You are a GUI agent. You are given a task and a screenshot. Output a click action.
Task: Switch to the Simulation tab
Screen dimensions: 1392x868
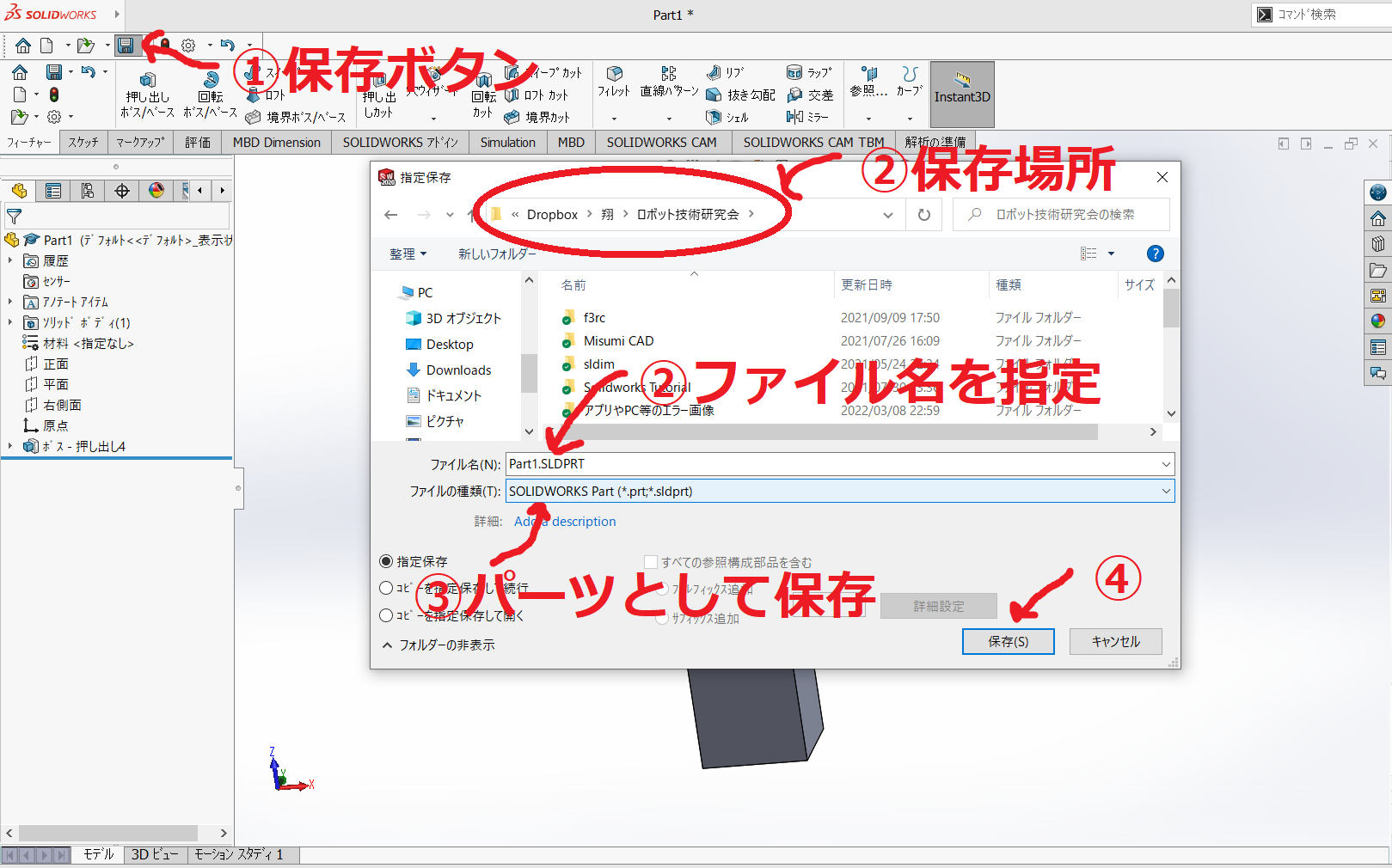point(508,142)
